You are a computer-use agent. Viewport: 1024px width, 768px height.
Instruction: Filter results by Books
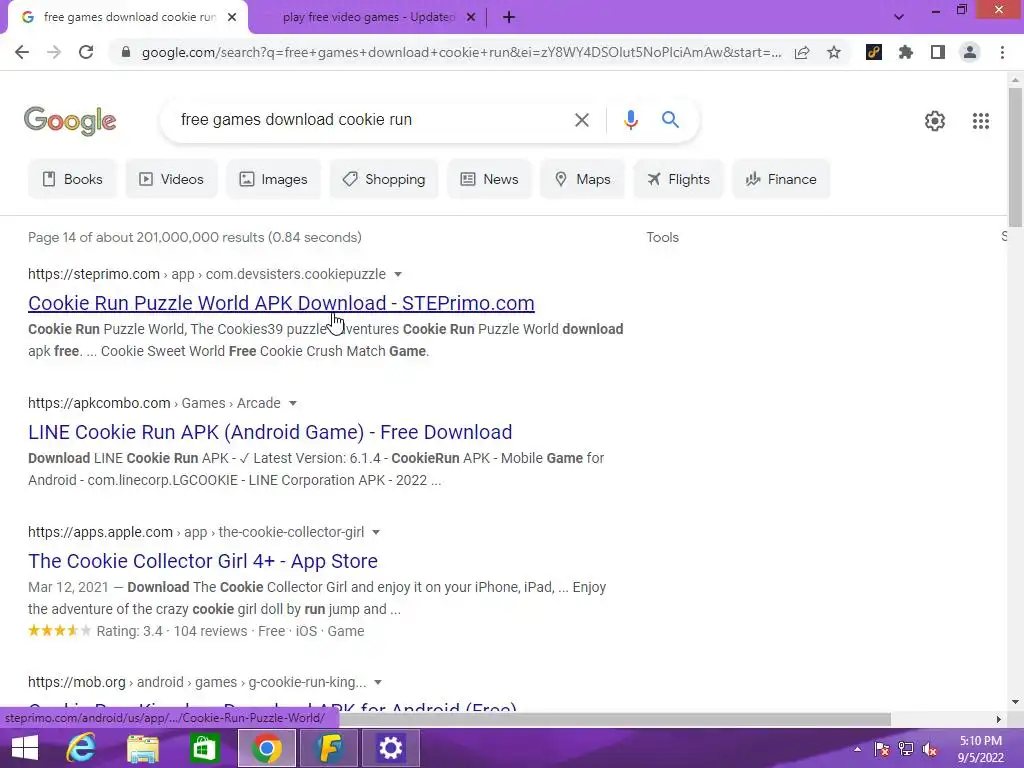tap(72, 179)
